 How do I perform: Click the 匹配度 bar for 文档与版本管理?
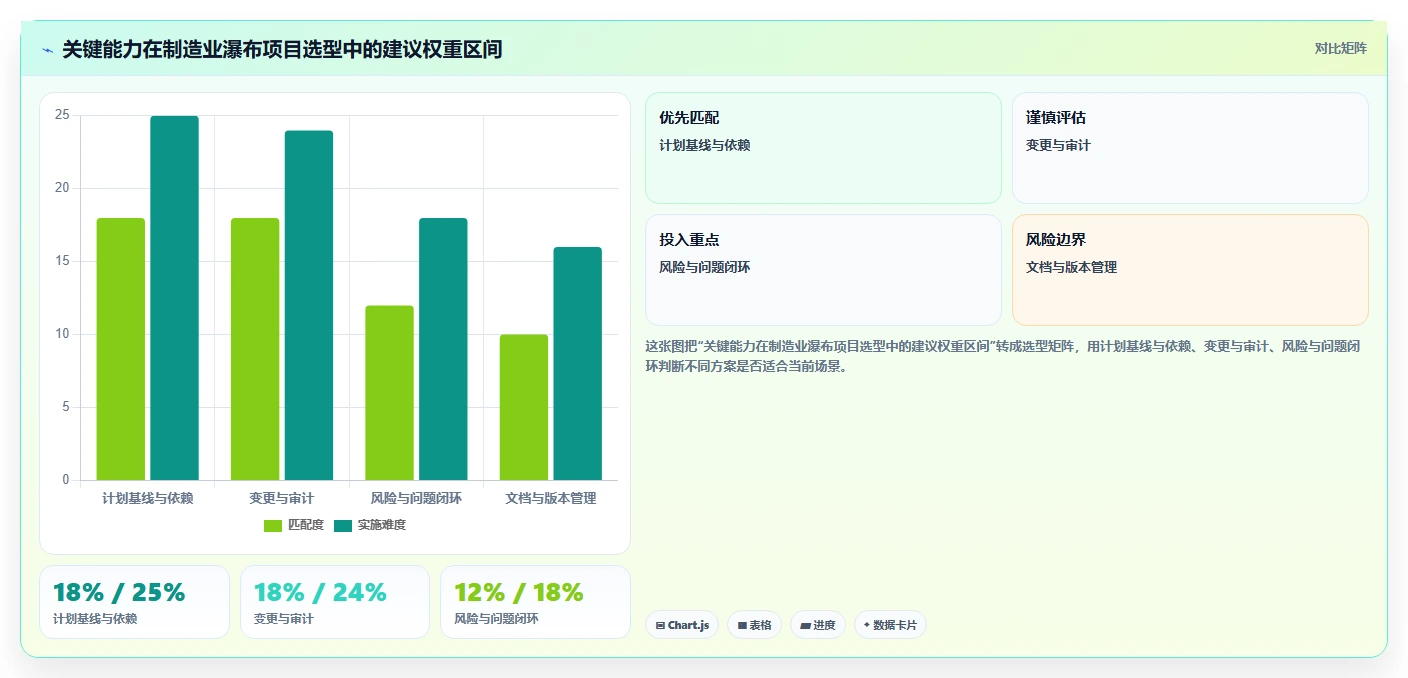(524, 407)
